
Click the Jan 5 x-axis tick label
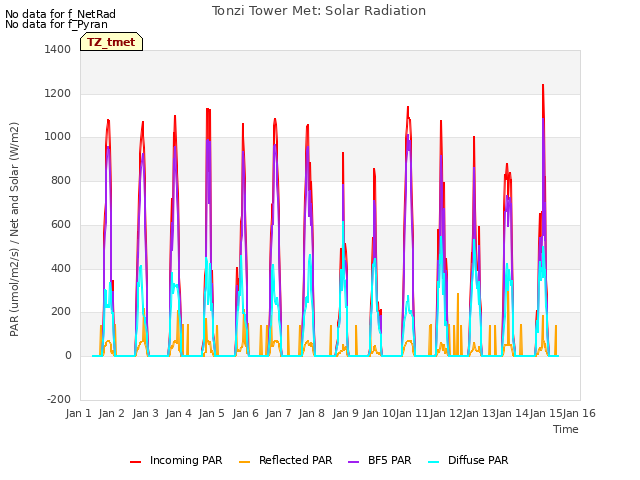pyautogui.click(x=211, y=413)
